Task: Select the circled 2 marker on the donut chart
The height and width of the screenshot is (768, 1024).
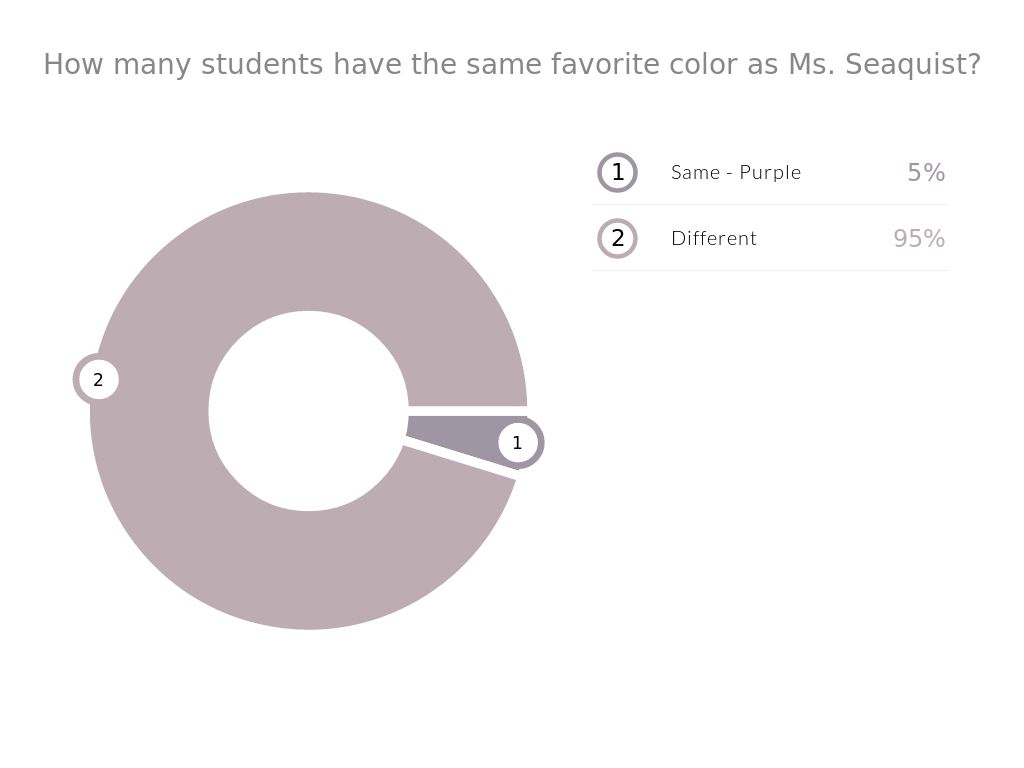Action: tap(98, 380)
